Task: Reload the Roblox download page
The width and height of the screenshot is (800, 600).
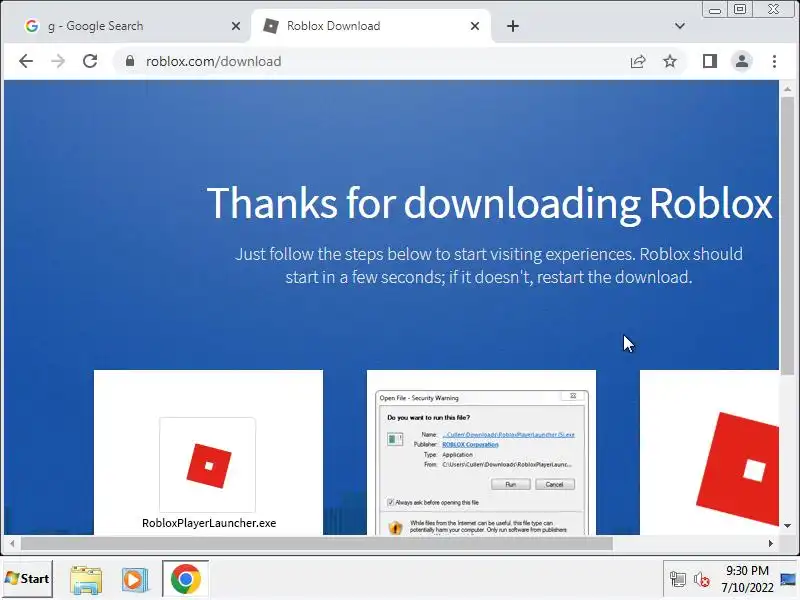Action: click(x=90, y=61)
